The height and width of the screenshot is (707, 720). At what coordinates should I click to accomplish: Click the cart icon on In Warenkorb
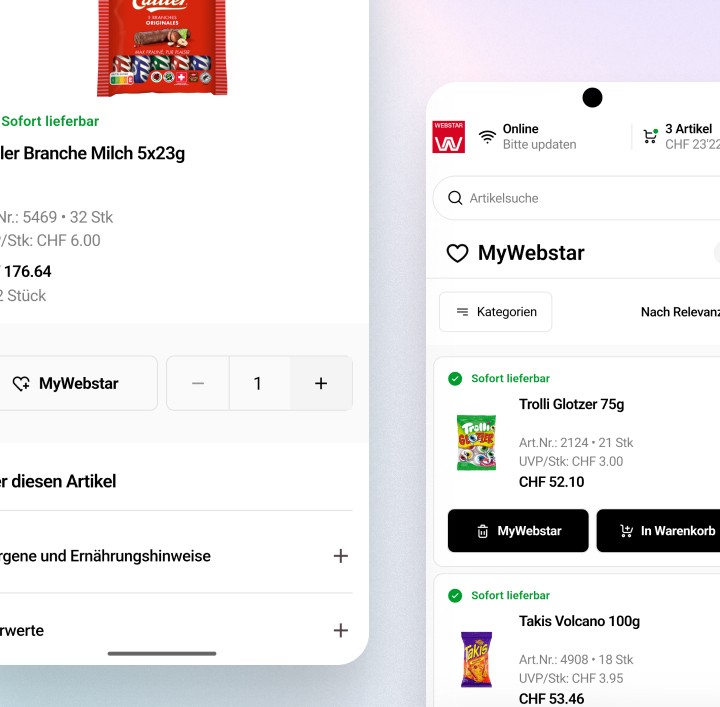[626, 531]
